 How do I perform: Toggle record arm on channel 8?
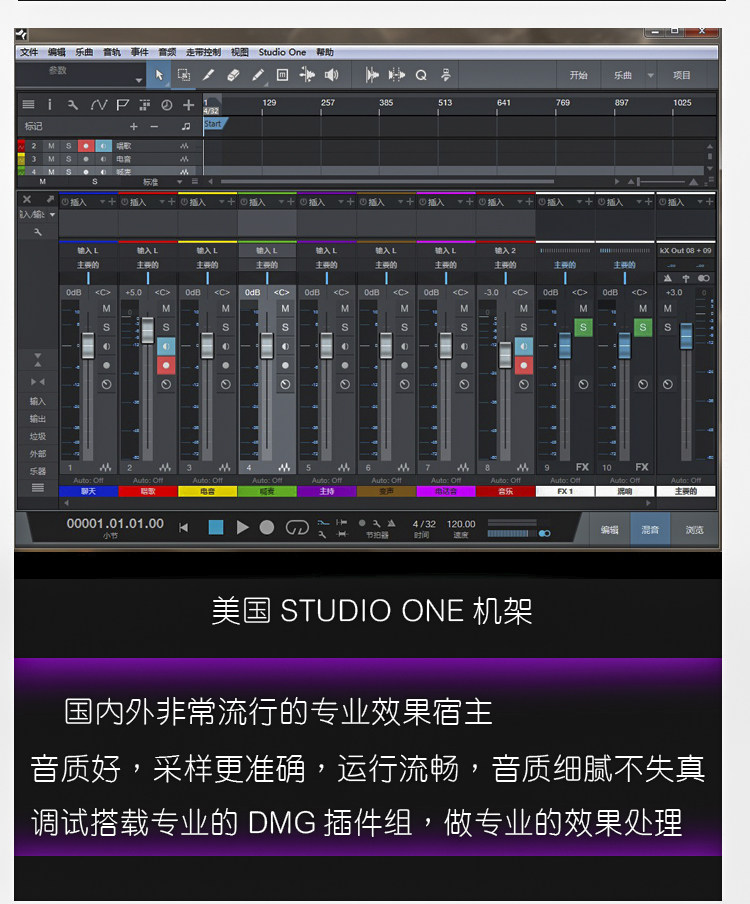pyautogui.click(x=523, y=366)
